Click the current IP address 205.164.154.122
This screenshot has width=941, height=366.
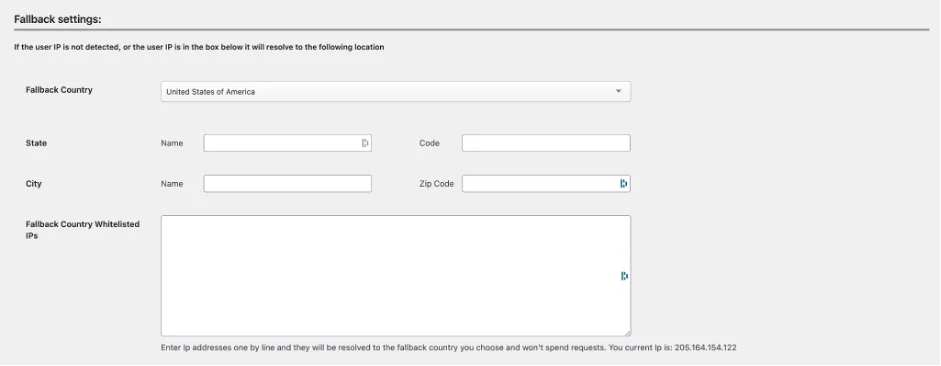[705, 347]
